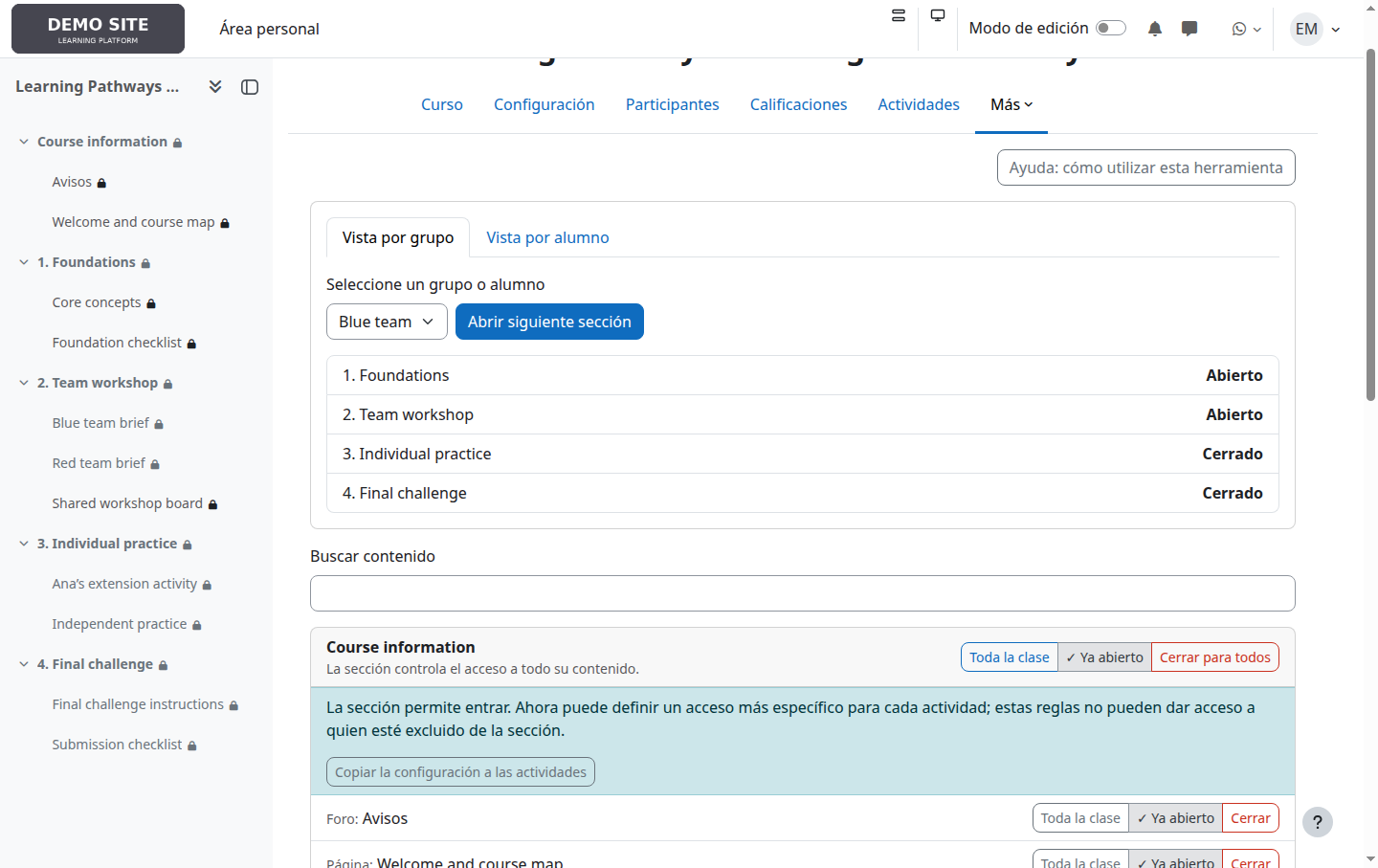Select Vista por grupo tab

click(x=398, y=237)
